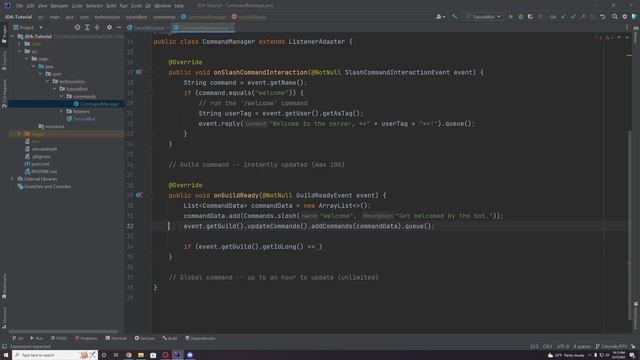Open the Terminal tool window

pyautogui.click(x=116, y=338)
